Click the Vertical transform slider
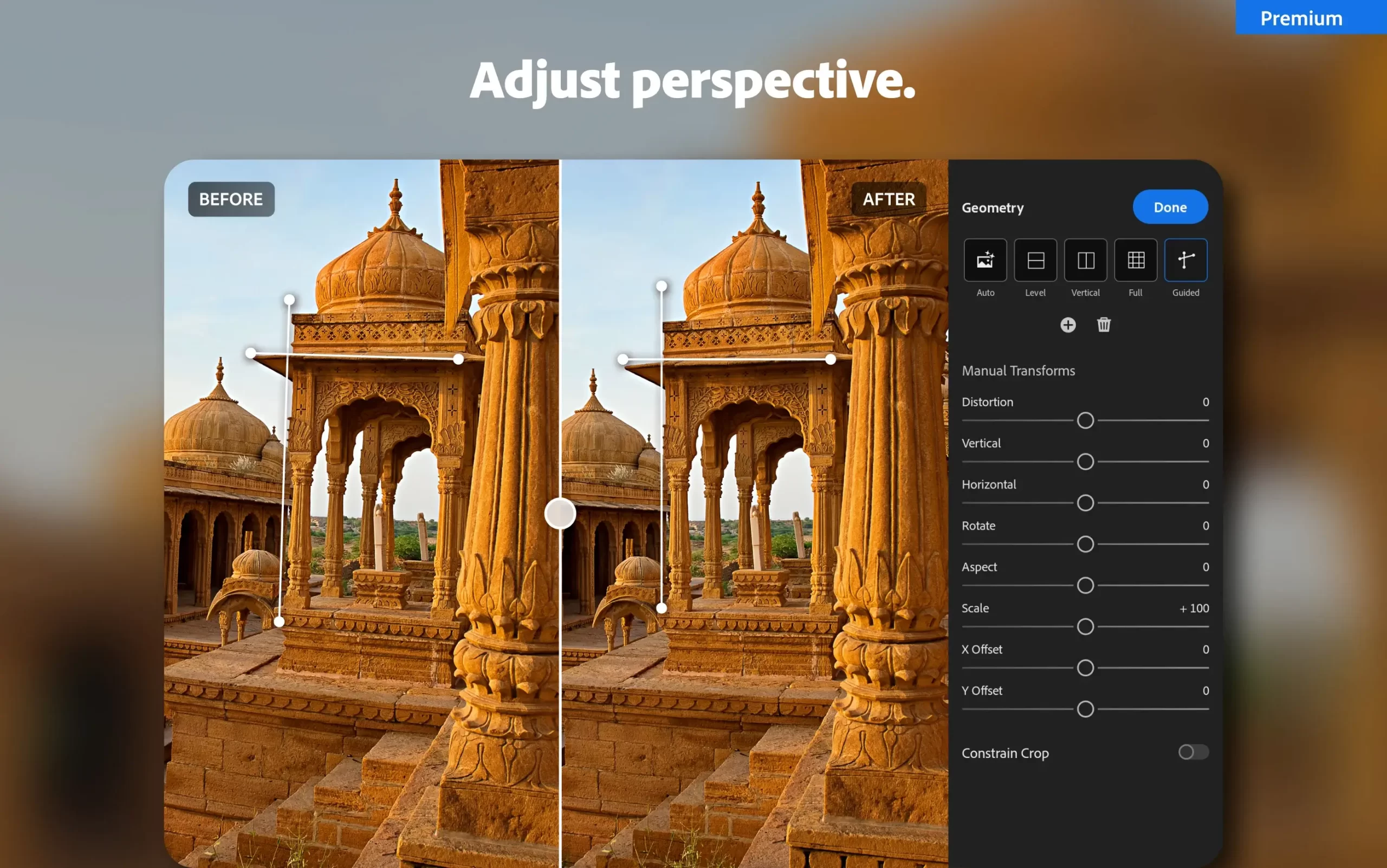Screen dimensions: 1387x868 1085,462
